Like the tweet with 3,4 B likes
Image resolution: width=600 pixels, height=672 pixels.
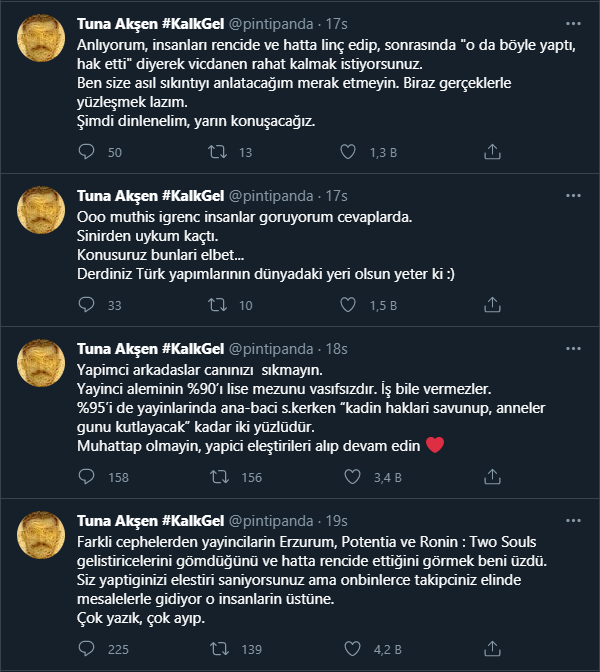[348, 477]
